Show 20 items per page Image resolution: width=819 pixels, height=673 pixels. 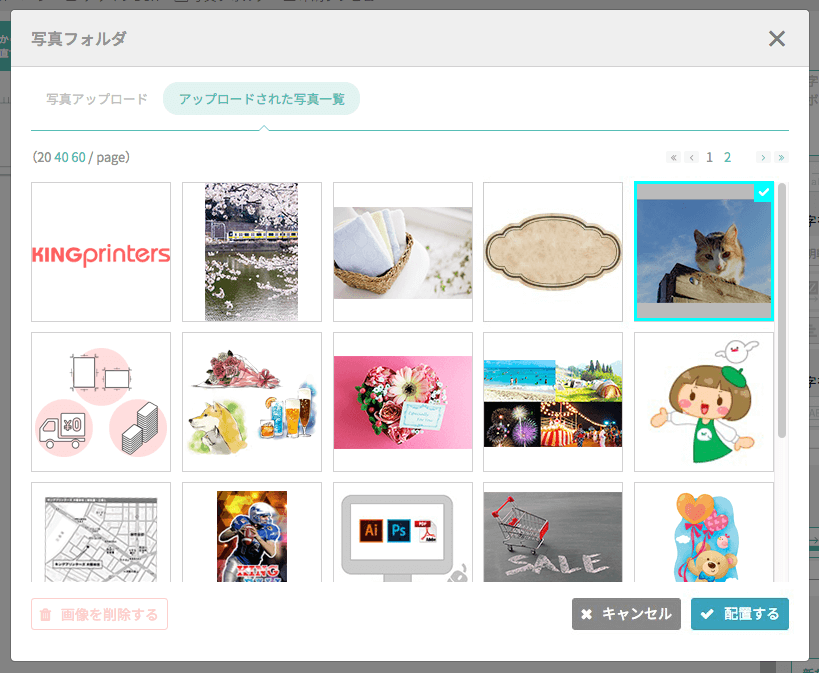coord(43,157)
